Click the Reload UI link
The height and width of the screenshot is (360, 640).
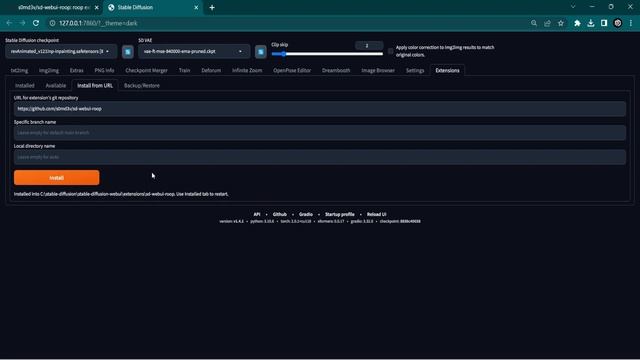tap(376, 214)
